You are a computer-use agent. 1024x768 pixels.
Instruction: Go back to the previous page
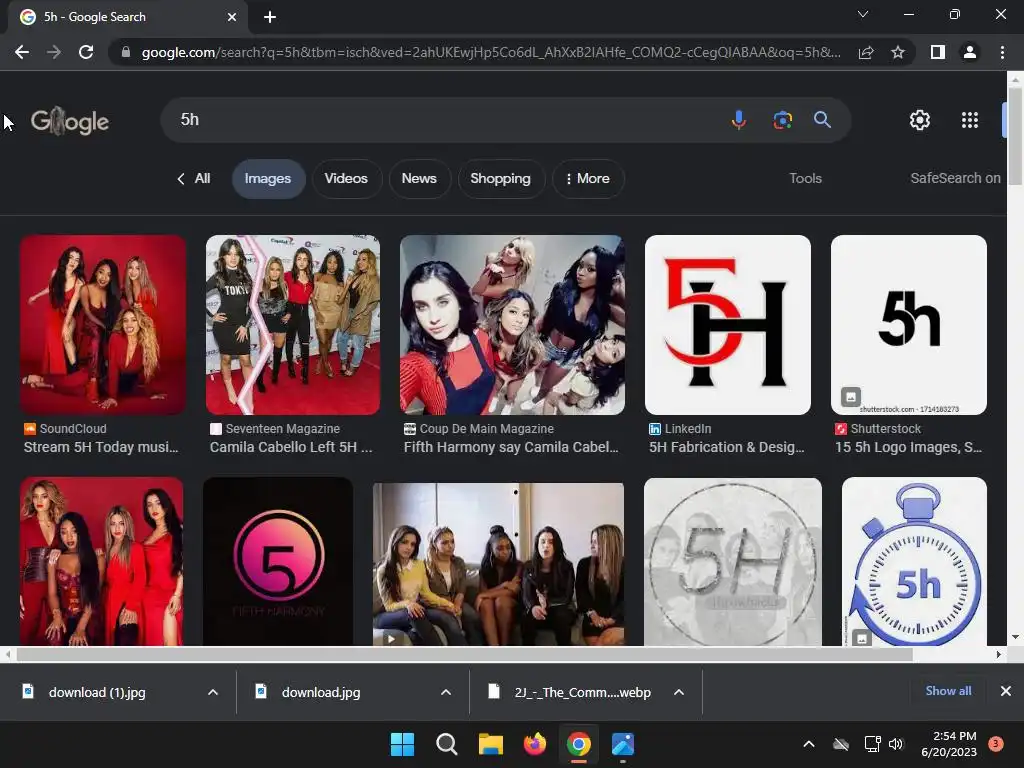[22, 52]
